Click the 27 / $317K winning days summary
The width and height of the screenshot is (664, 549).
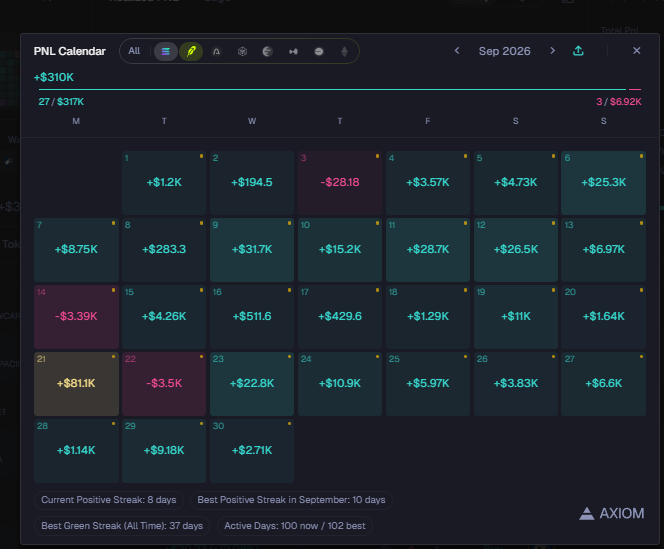pyautogui.click(x=61, y=102)
